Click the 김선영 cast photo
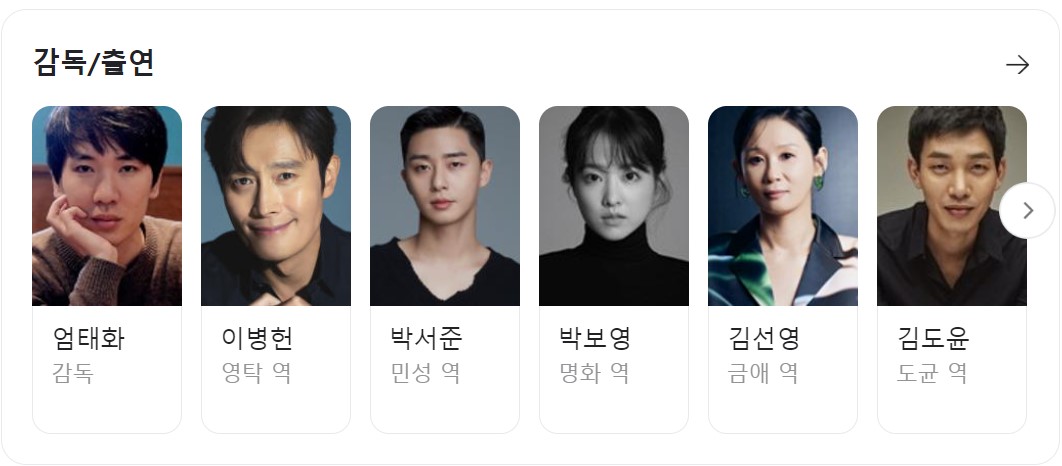 [783, 206]
